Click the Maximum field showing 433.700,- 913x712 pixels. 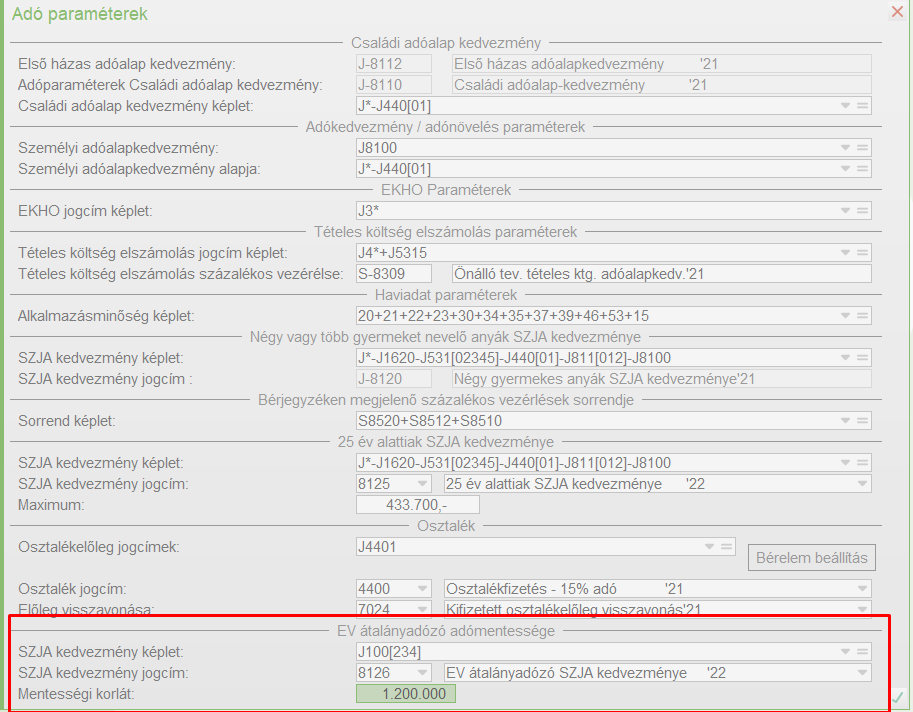417,505
